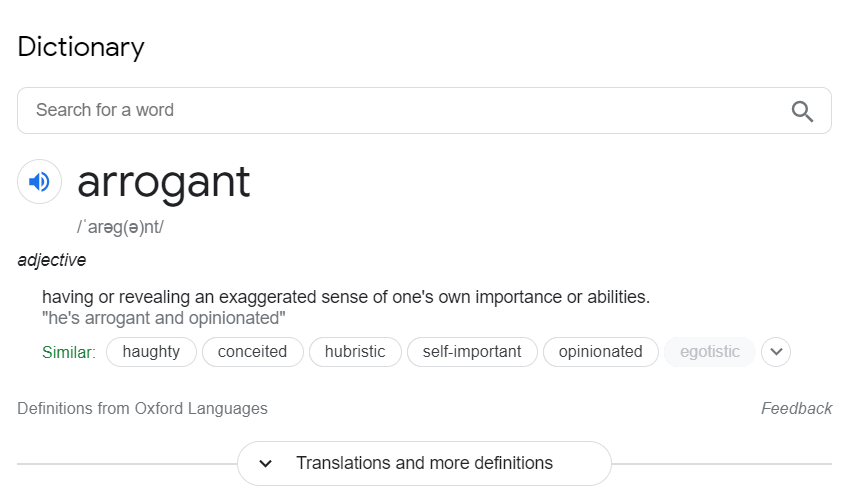Screen dimensions: 851x492
Task: Click the headword 'arrogant'
Action: (x=163, y=183)
